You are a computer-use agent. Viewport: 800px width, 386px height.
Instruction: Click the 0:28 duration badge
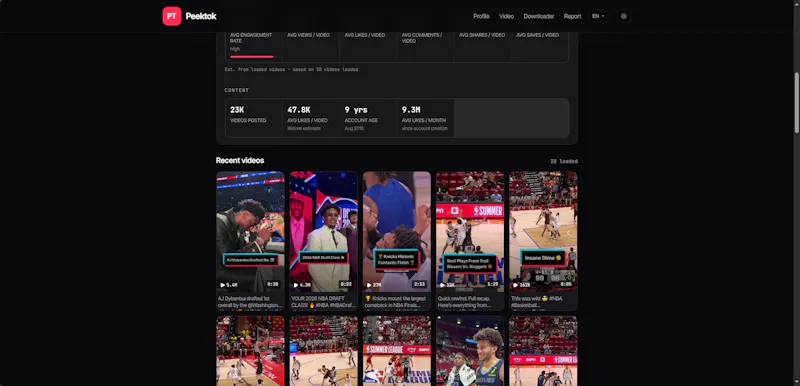[273, 285]
